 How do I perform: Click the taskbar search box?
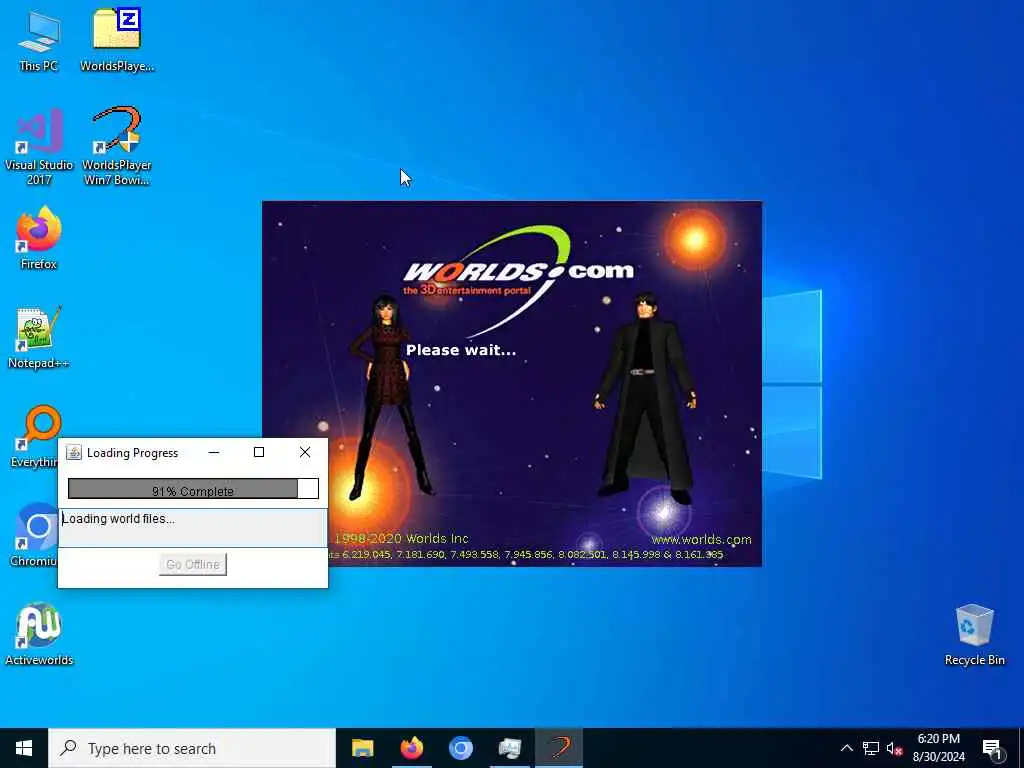192,748
